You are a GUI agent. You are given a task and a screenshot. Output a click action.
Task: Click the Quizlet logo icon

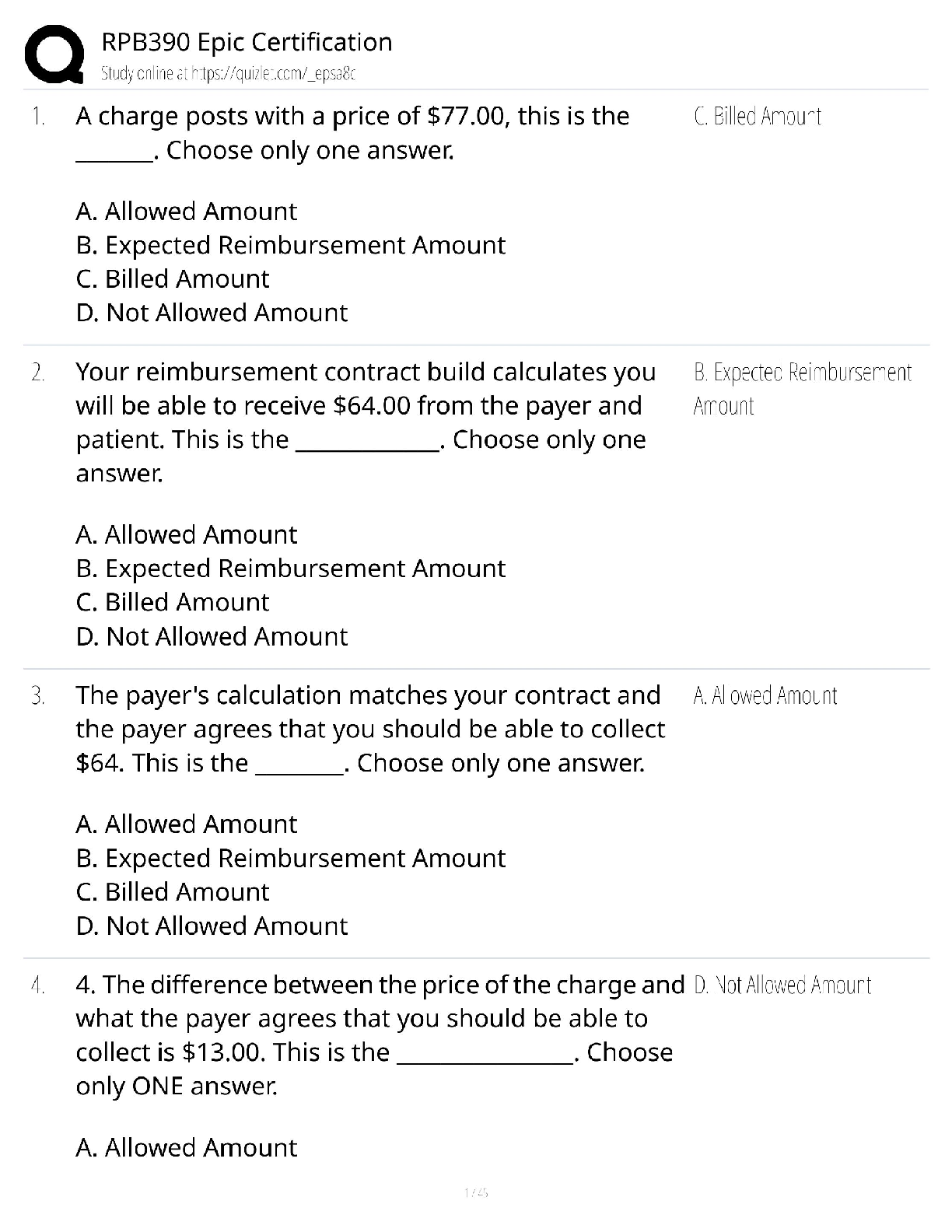click(54, 54)
